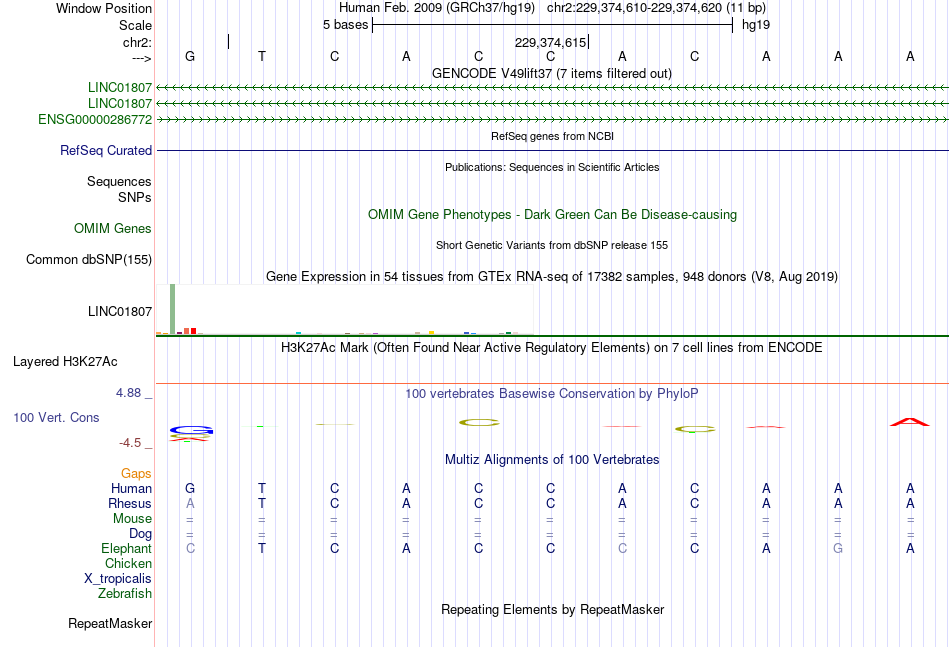Click the 4.88 upper PhyloP scale value

(128, 393)
